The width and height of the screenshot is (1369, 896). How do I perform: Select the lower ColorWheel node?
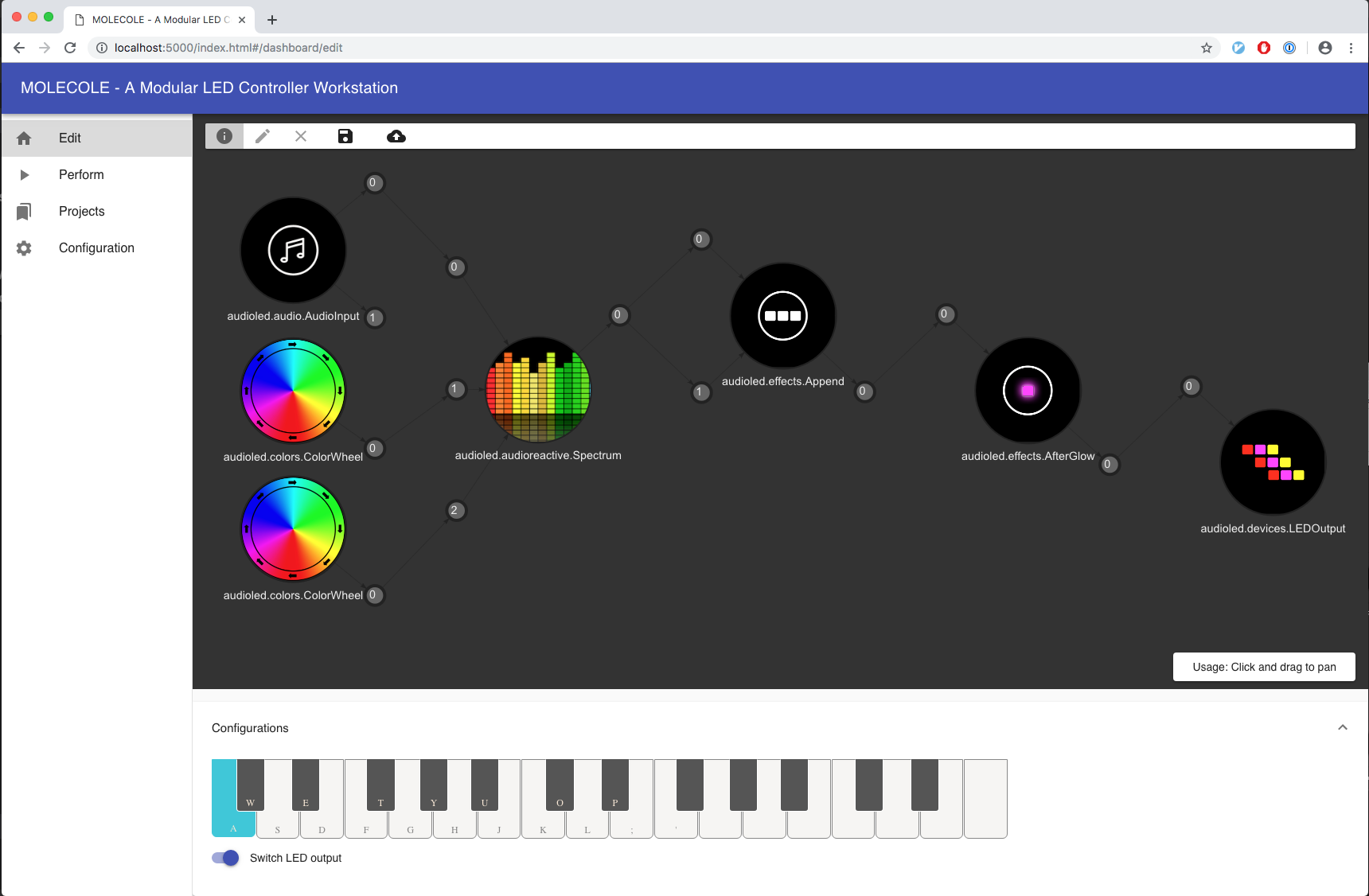point(293,529)
